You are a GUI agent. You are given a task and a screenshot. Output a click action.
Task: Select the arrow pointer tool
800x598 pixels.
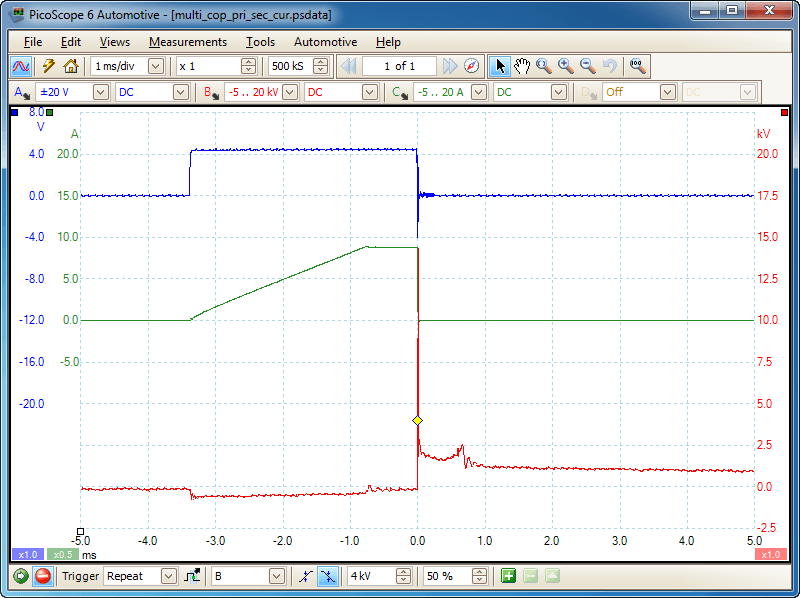(x=500, y=66)
